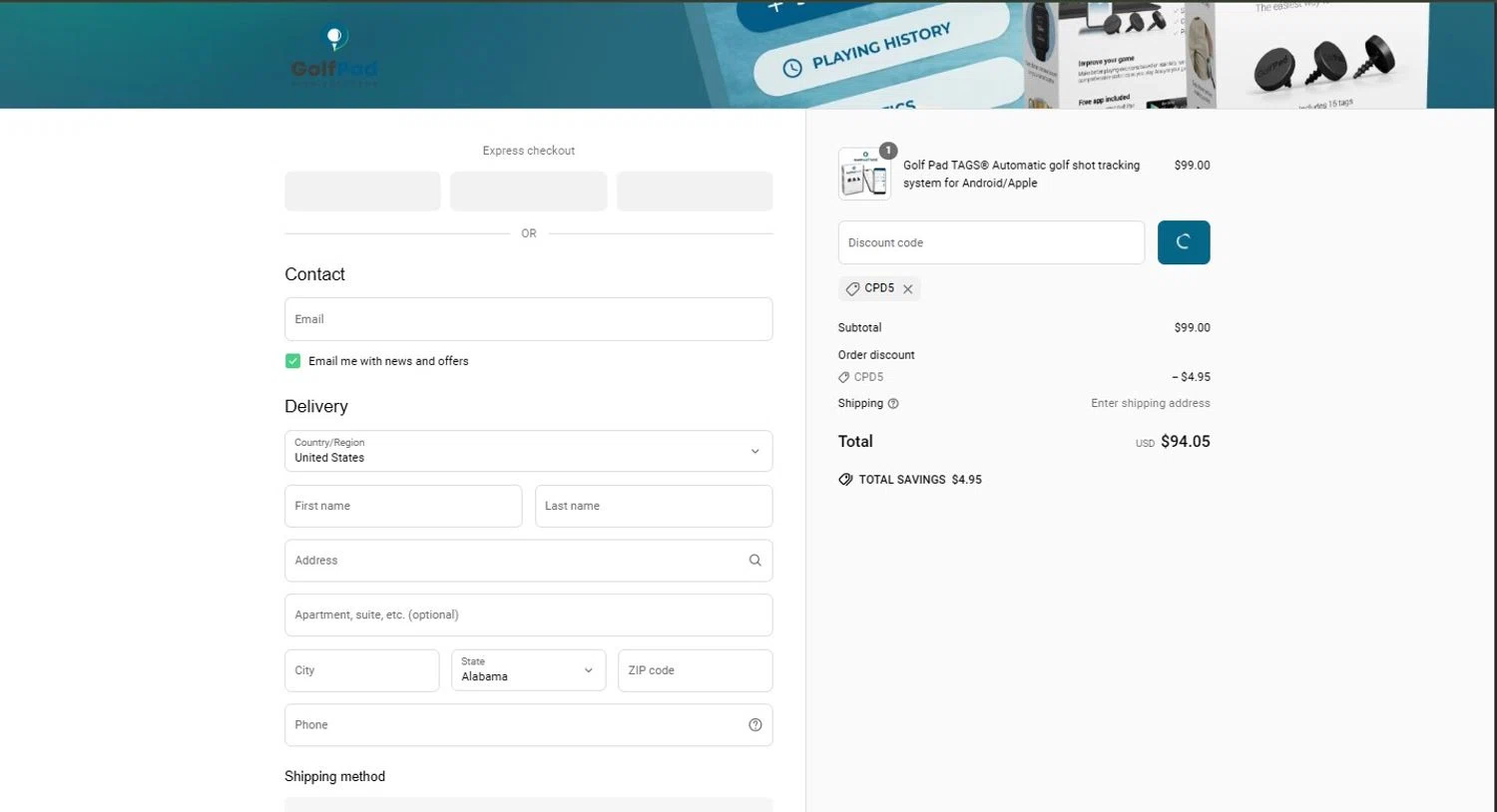Click the product quantity badge showing 1
Viewport: 1497px width, 812px height.
887,151
